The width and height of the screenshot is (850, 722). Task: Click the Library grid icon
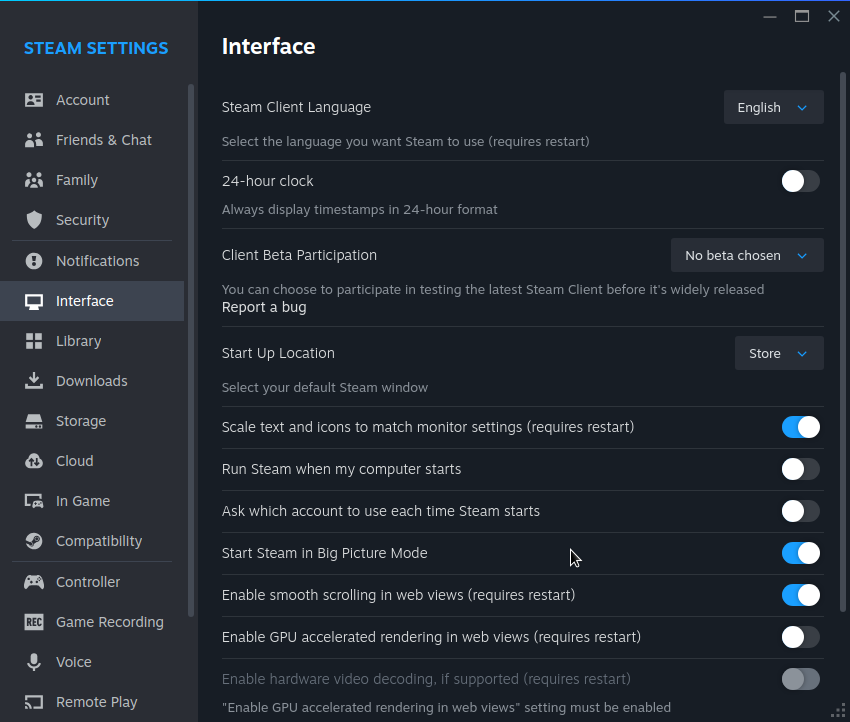[34, 341]
